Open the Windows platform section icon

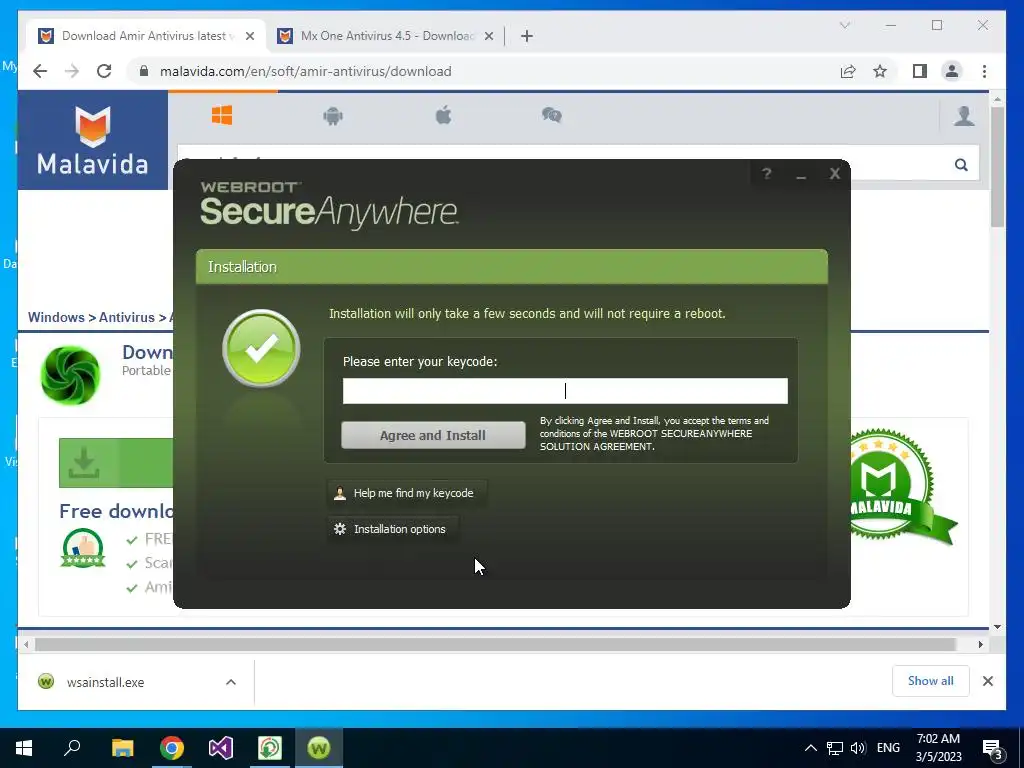point(222,116)
